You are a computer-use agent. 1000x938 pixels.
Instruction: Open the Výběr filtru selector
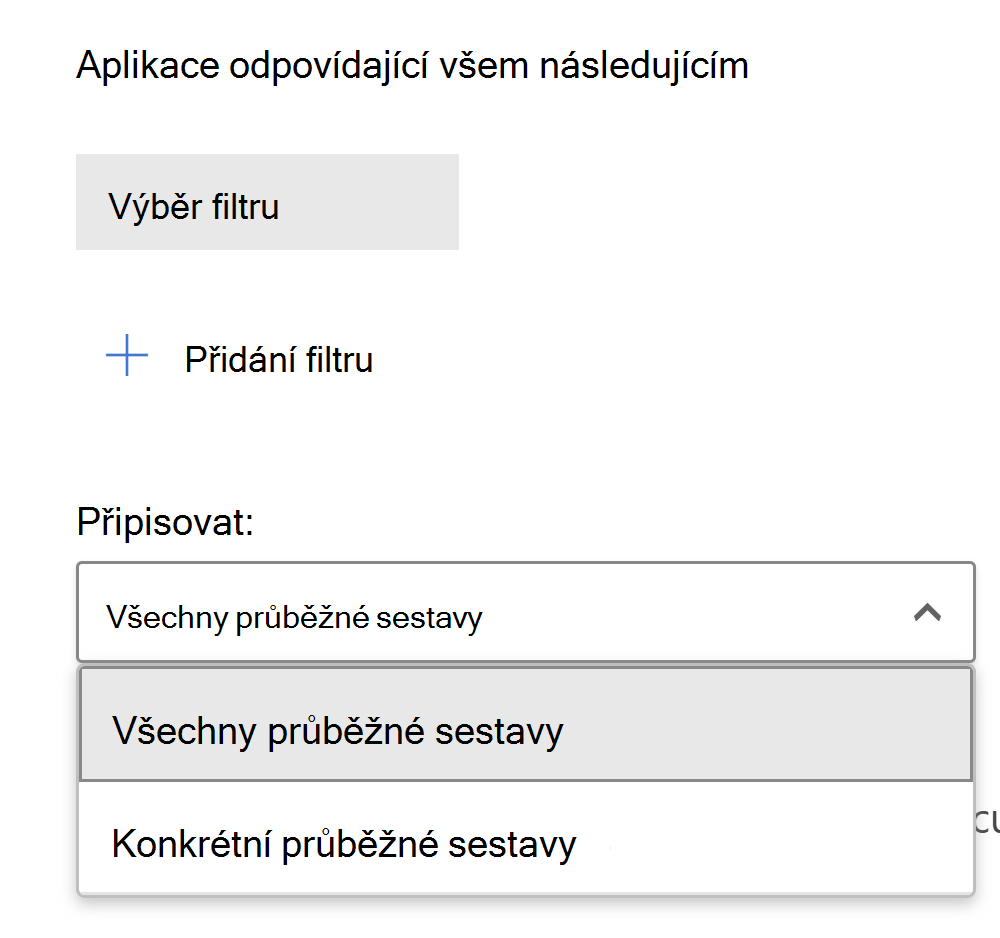(267, 202)
